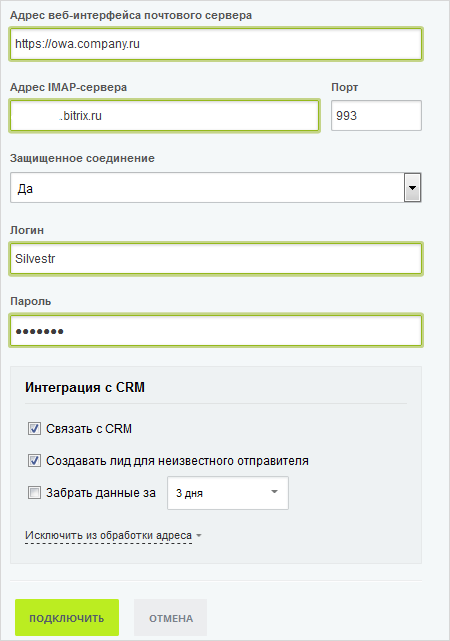Click the ОТМЕНА button
Image resolution: width=450 pixels, height=641 pixels.
click(170, 618)
